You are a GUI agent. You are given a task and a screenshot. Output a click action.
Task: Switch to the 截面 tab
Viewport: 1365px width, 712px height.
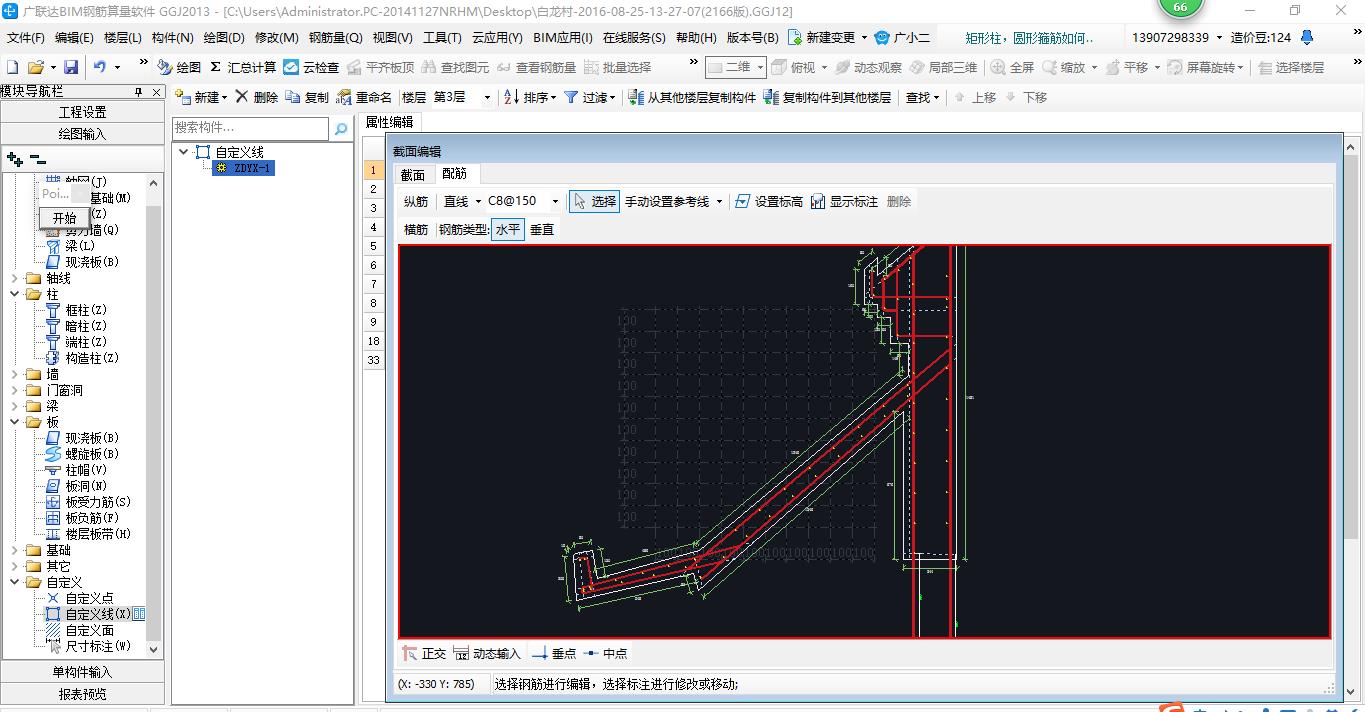pyautogui.click(x=413, y=175)
